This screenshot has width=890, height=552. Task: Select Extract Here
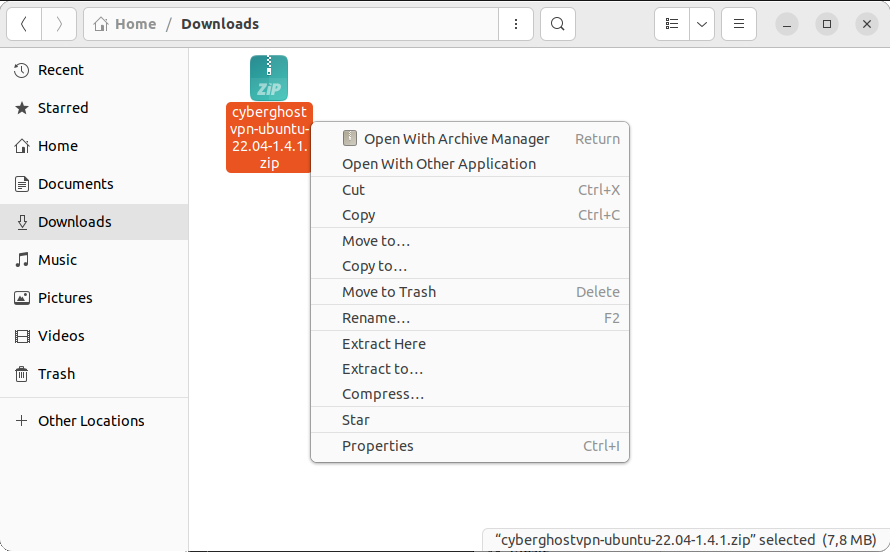click(470, 344)
